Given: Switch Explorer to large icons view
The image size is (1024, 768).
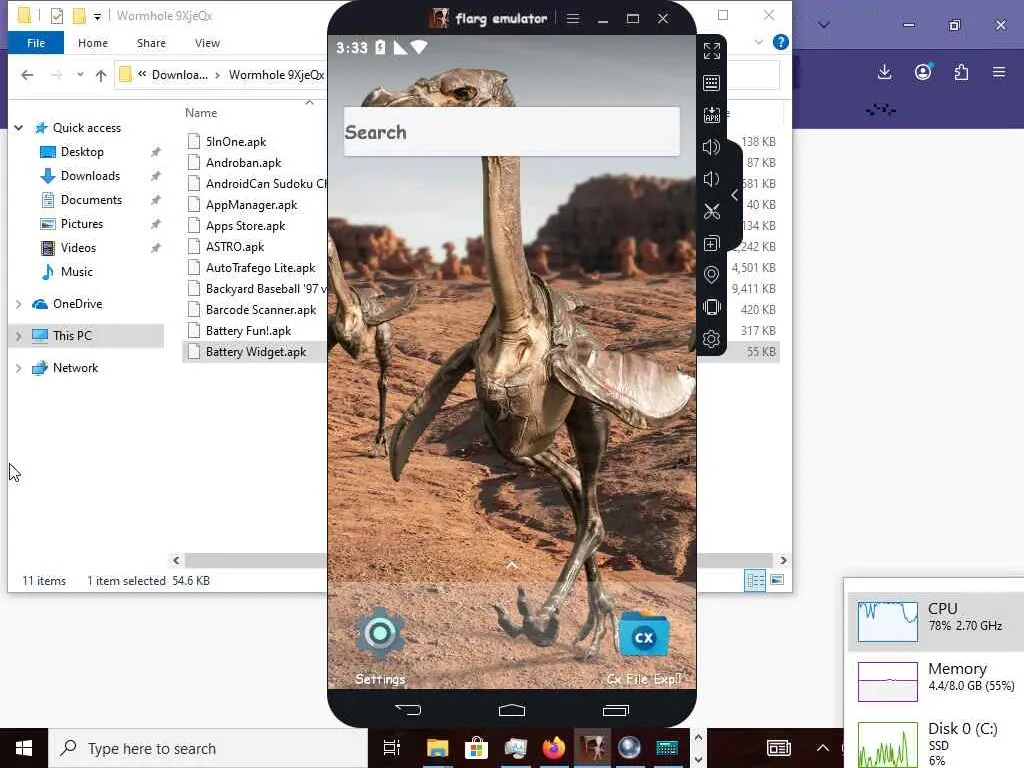Looking at the screenshot, I should point(776,580).
